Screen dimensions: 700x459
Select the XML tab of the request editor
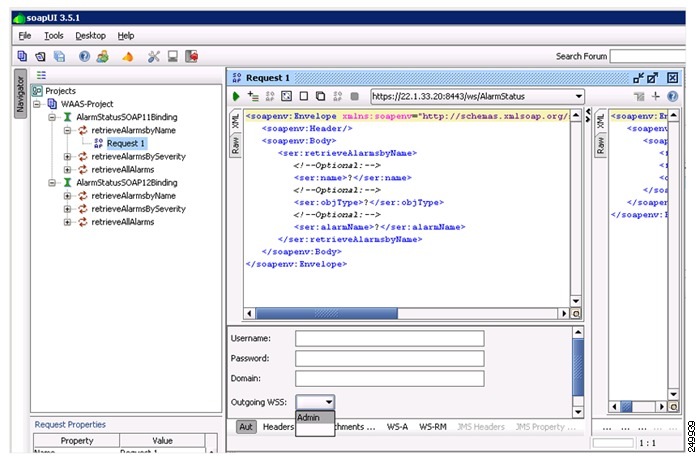coord(236,121)
